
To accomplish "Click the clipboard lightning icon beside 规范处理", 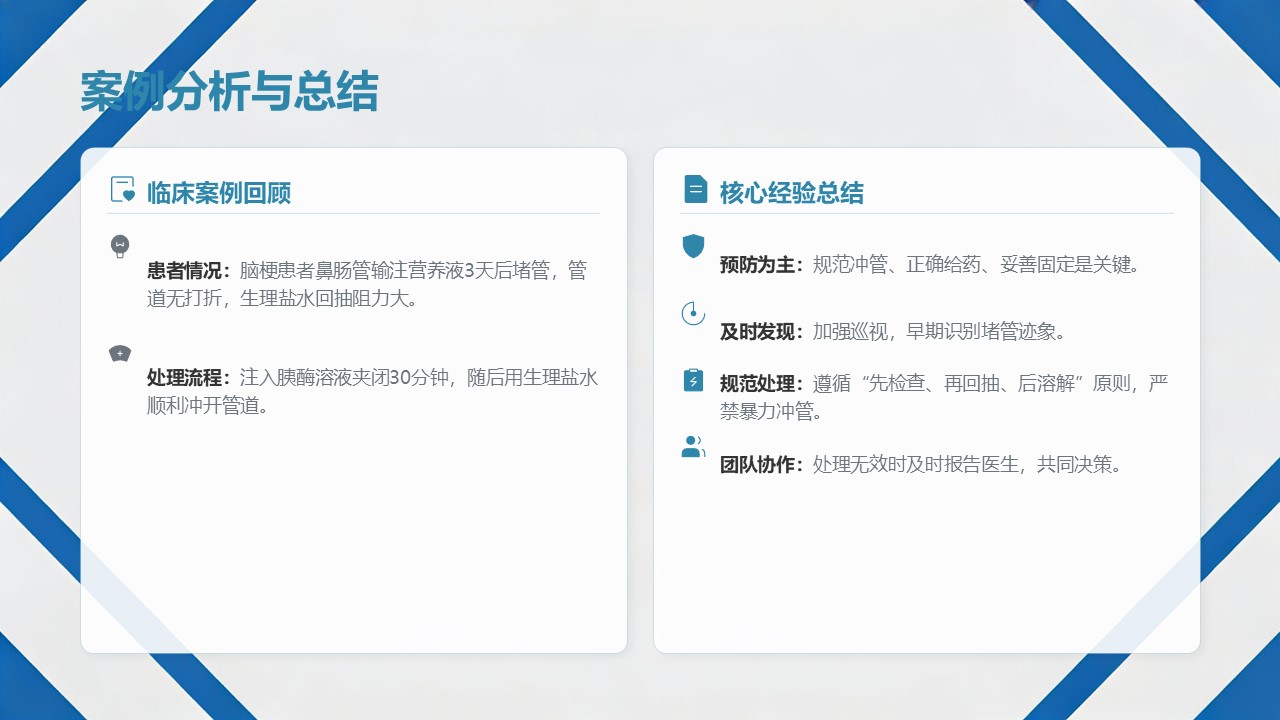I will [693, 380].
